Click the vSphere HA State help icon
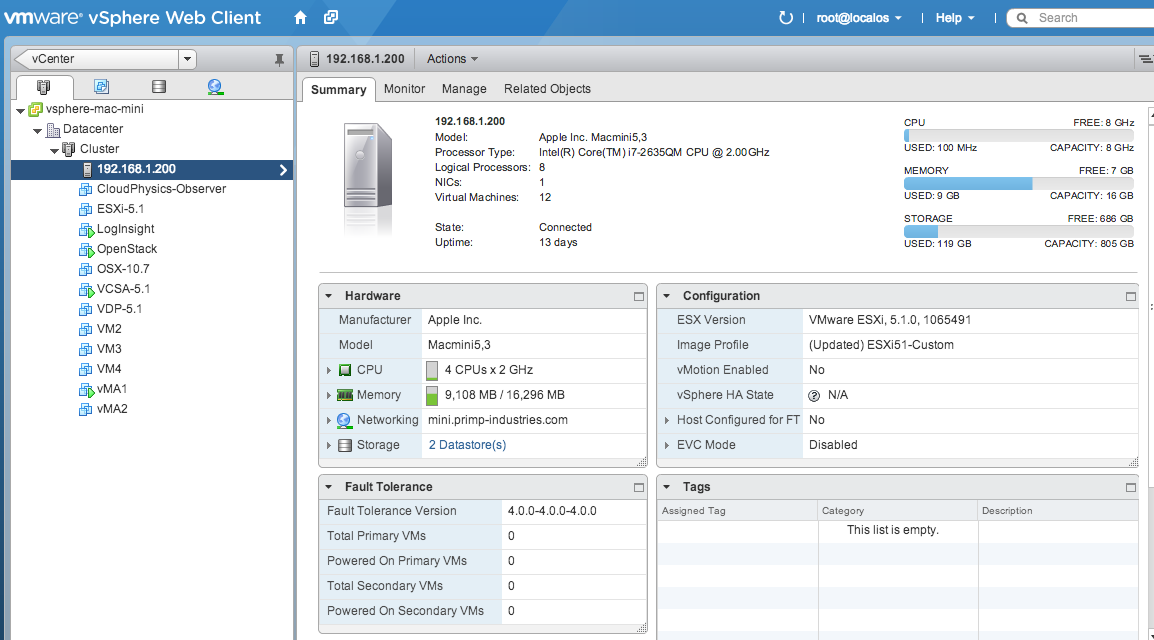This screenshot has height=640, width=1154. pos(814,396)
